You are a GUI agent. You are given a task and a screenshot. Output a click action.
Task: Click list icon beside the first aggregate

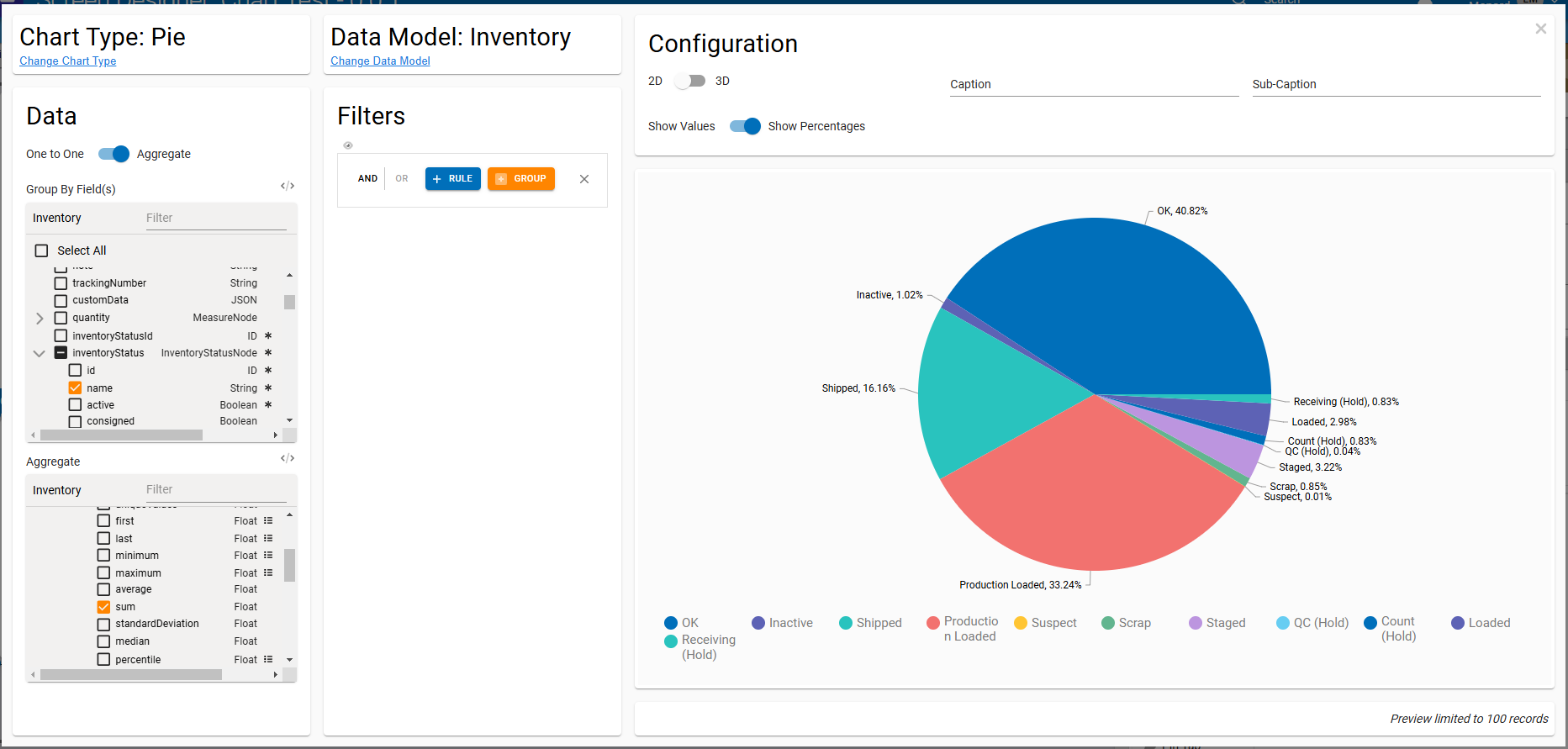tap(268, 521)
